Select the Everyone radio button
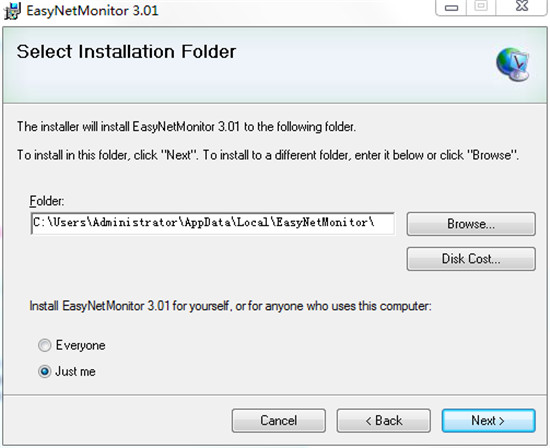The image size is (550, 448). point(45,345)
